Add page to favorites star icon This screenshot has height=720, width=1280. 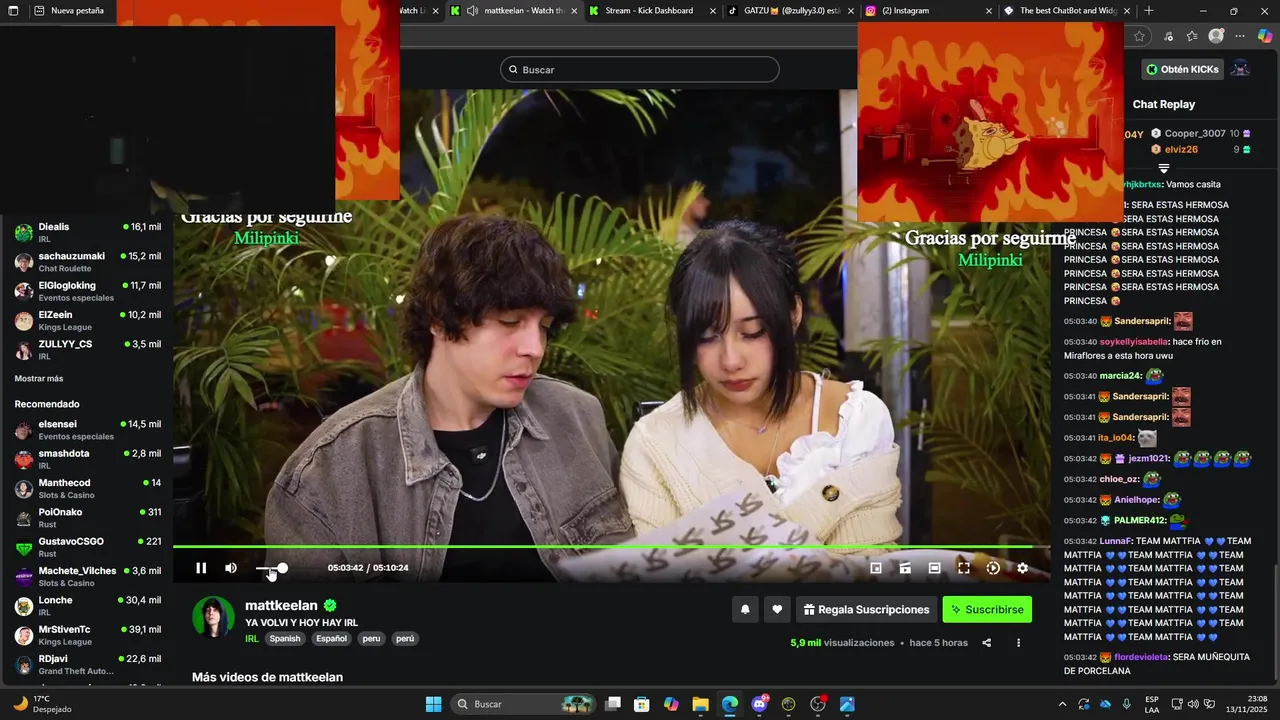click(x=1139, y=36)
